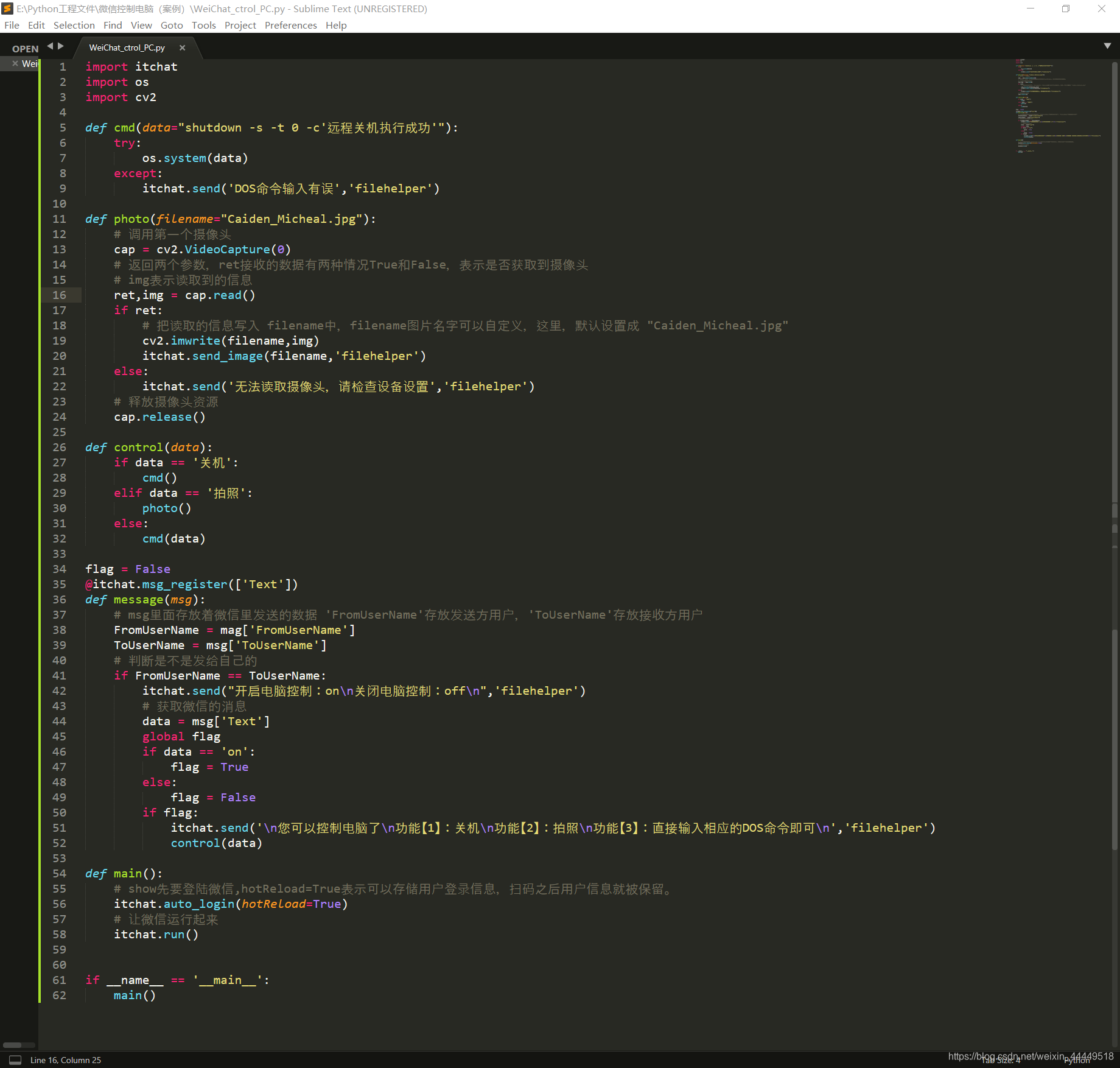
Task: Click the 'main()' call on line 62
Action: point(135,995)
